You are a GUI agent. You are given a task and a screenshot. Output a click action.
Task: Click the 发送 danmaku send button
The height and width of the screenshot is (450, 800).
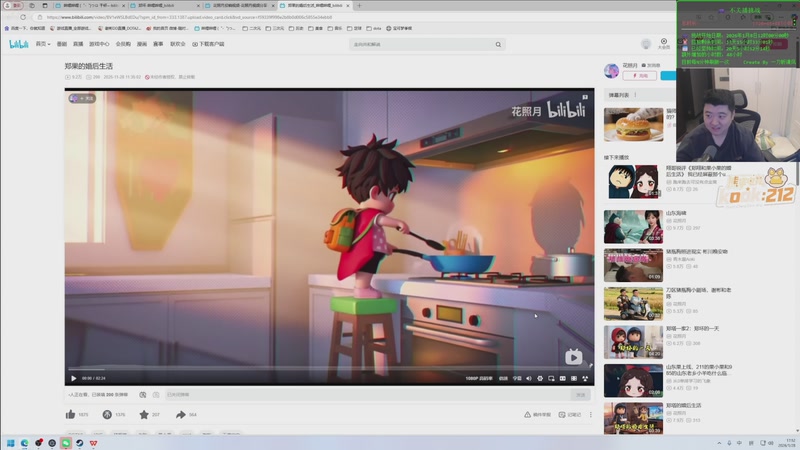click(x=581, y=395)
